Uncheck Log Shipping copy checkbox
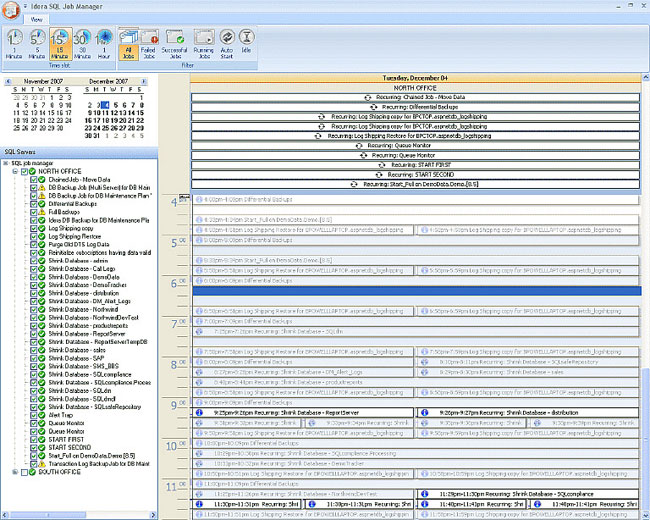 click(34, 228)
